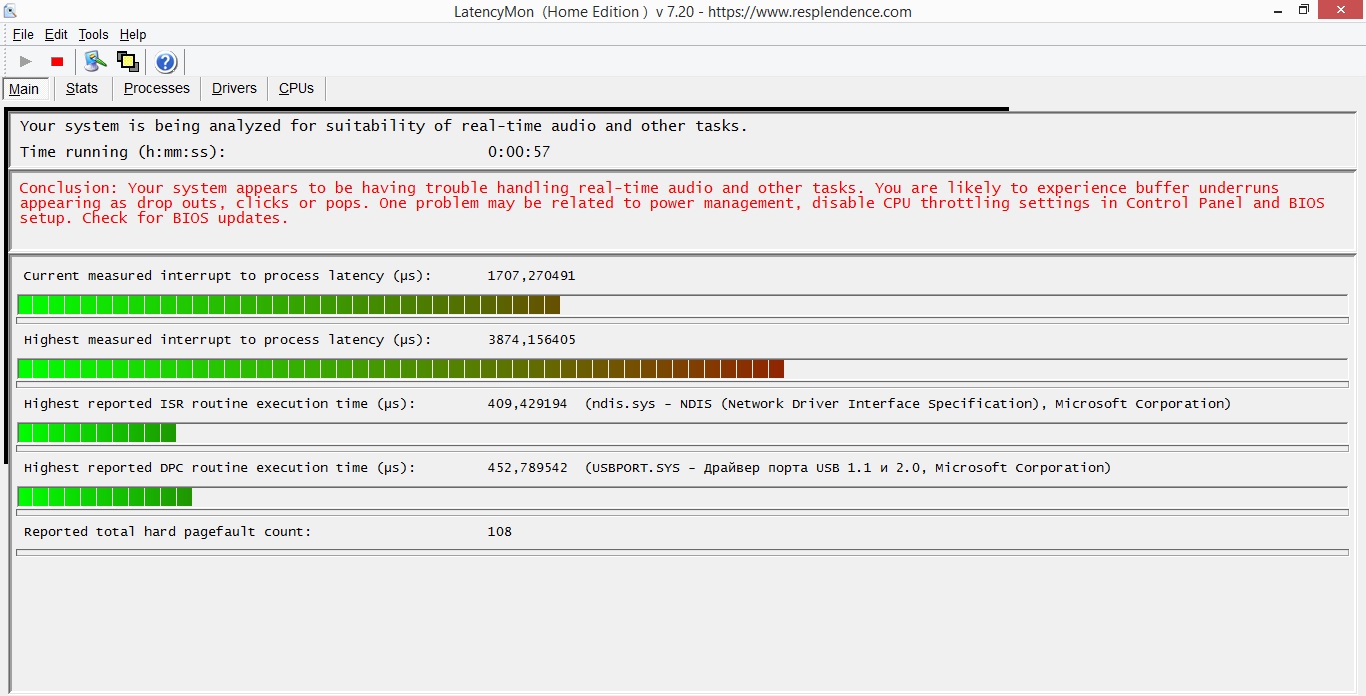Open the Edit menu

[56, 35]
